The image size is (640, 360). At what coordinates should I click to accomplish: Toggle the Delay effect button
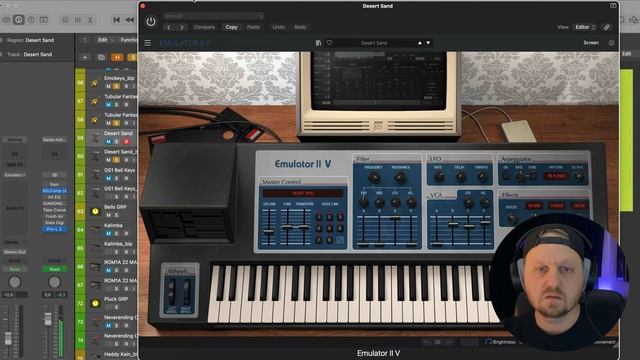[x=579, y=206]
